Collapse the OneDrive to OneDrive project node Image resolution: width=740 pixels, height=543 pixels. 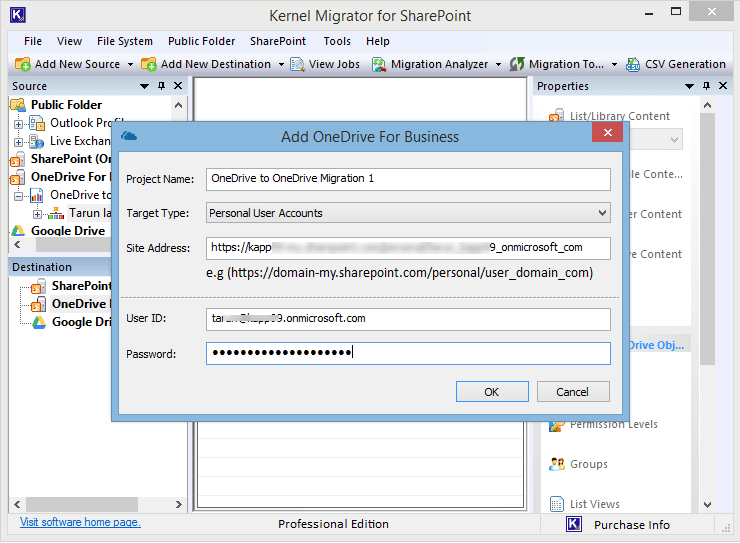click(18, 196)
